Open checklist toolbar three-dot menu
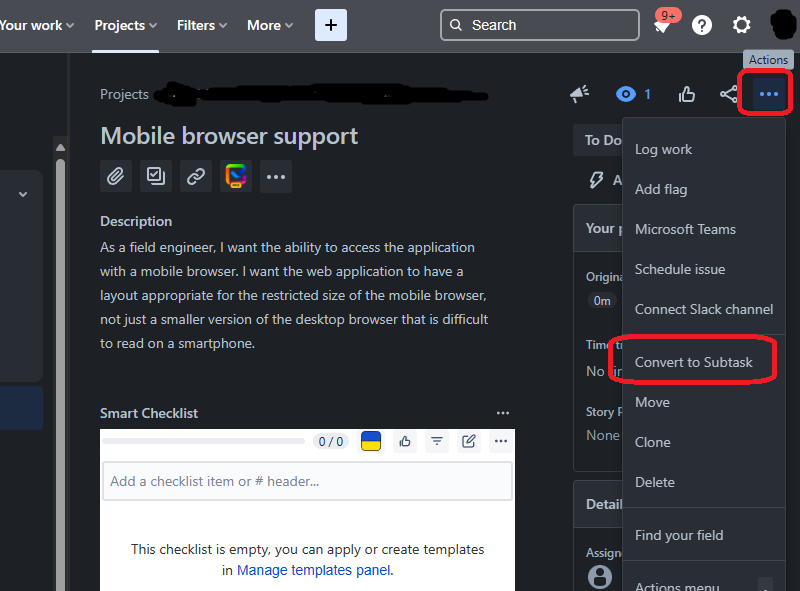 (501, 441)
